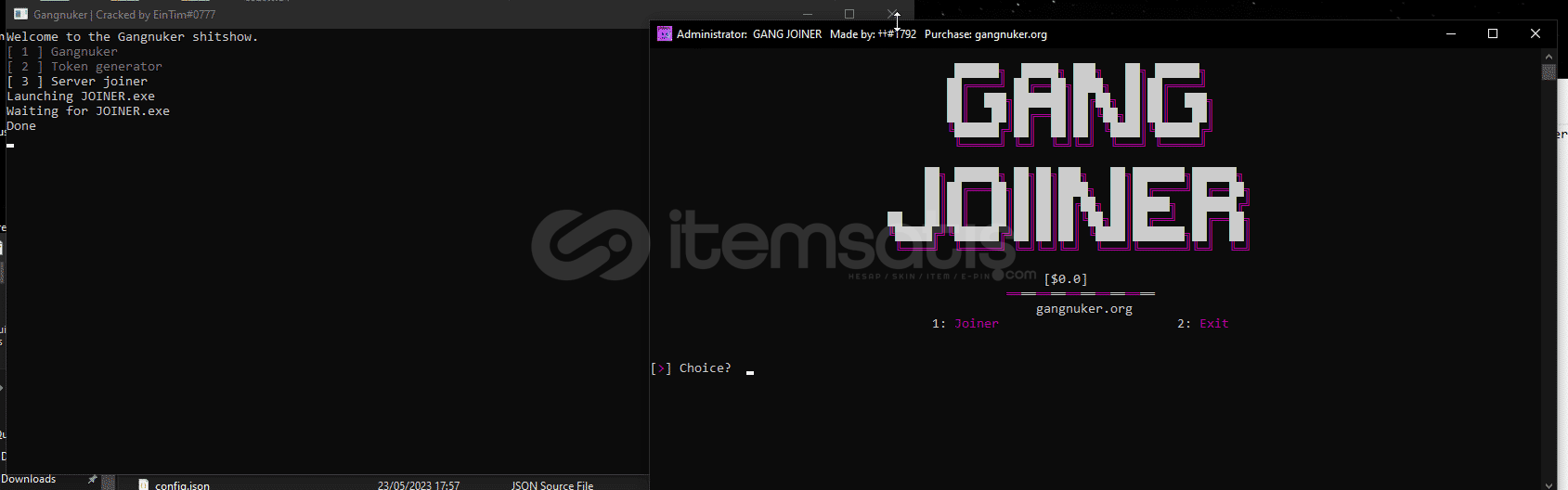Click the config.json file icon
The image size is (1568, 490).
[x=143, y=484]
